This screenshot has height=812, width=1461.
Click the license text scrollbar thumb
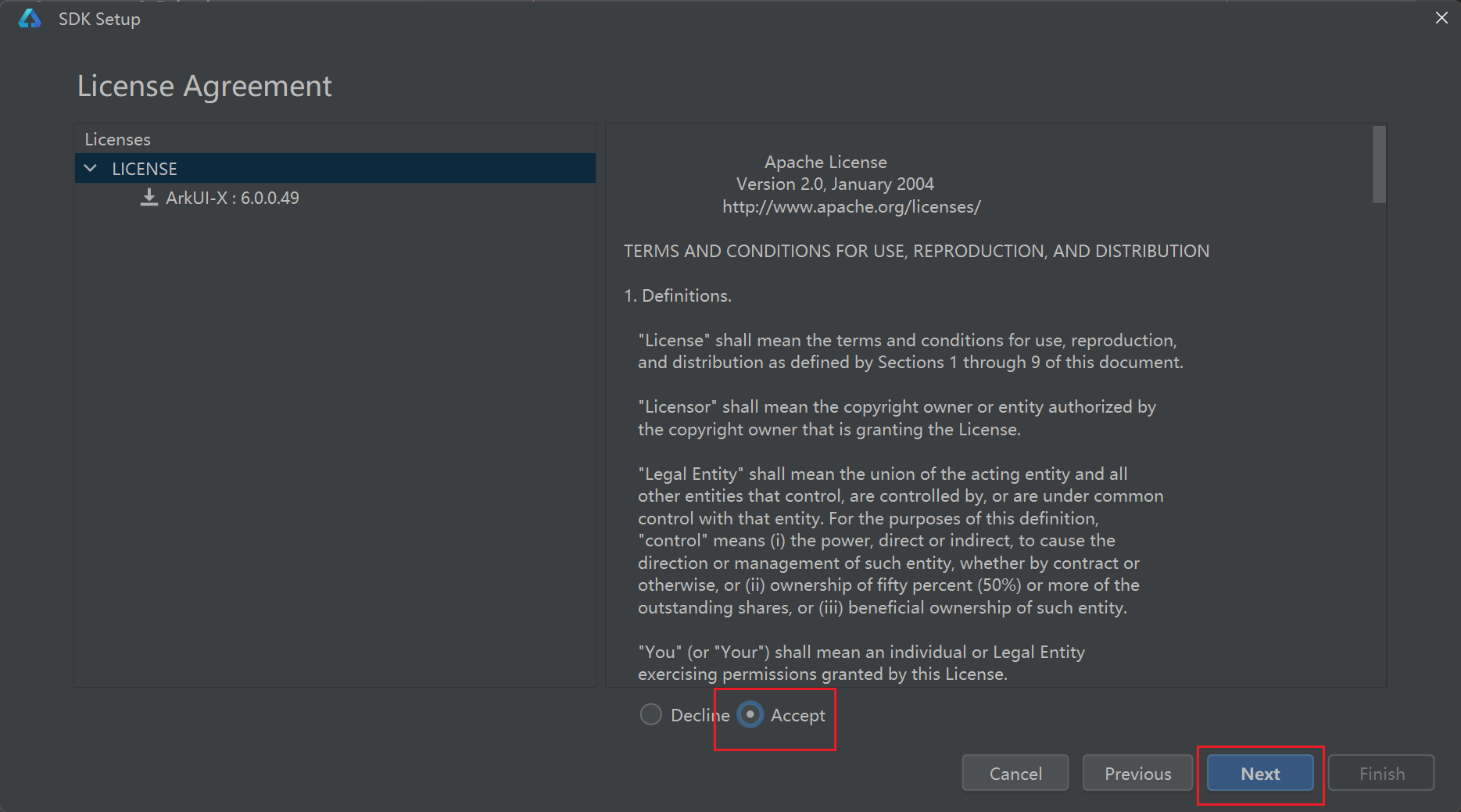1379,164
